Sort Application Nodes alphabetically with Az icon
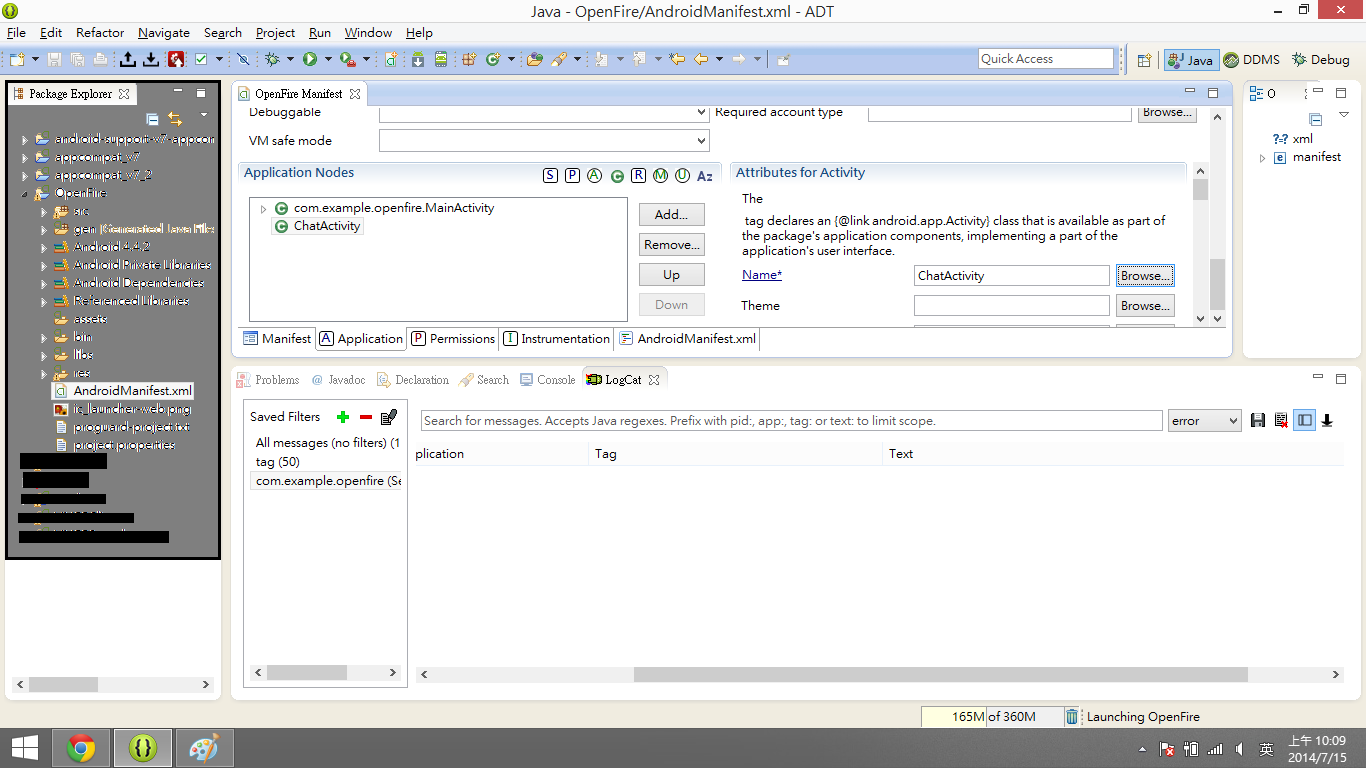 [x=705, y=176]
